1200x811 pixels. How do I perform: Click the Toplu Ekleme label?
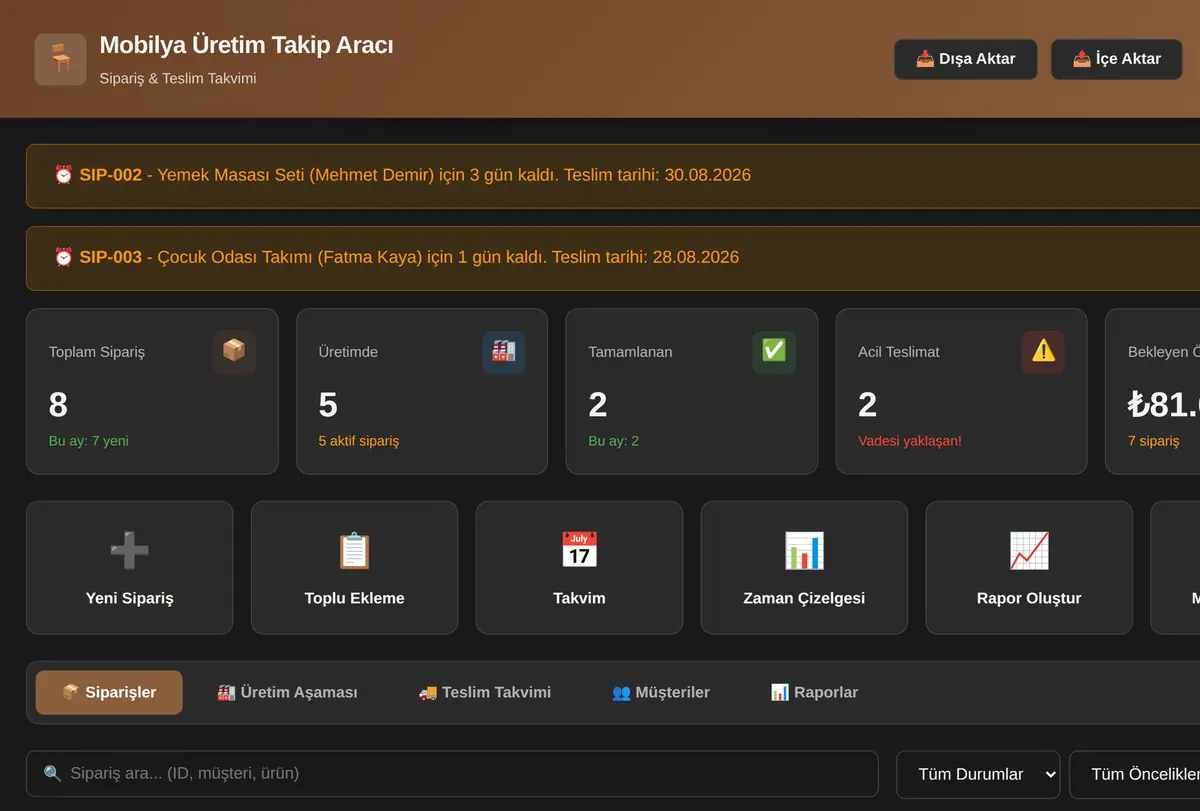pyautogui.click(x=354, y=598)
